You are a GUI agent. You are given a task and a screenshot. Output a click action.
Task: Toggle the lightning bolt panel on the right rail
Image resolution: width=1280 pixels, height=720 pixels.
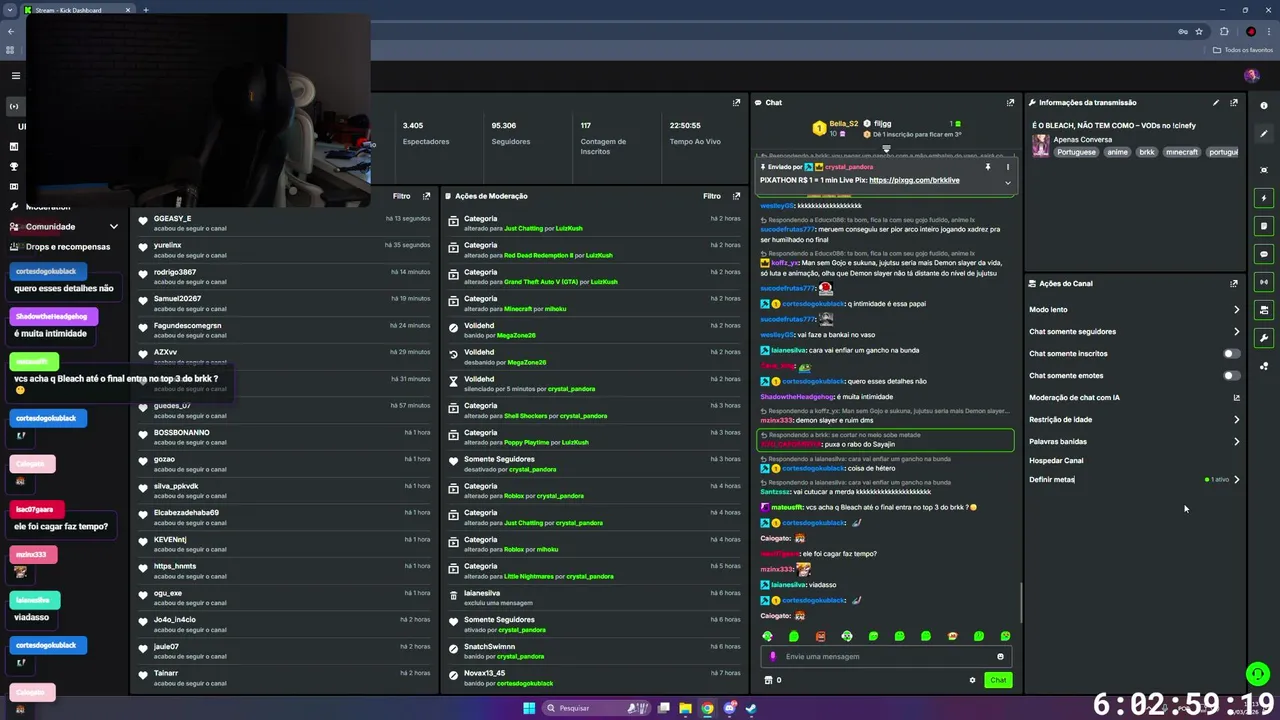click(x=1264, y=198)
